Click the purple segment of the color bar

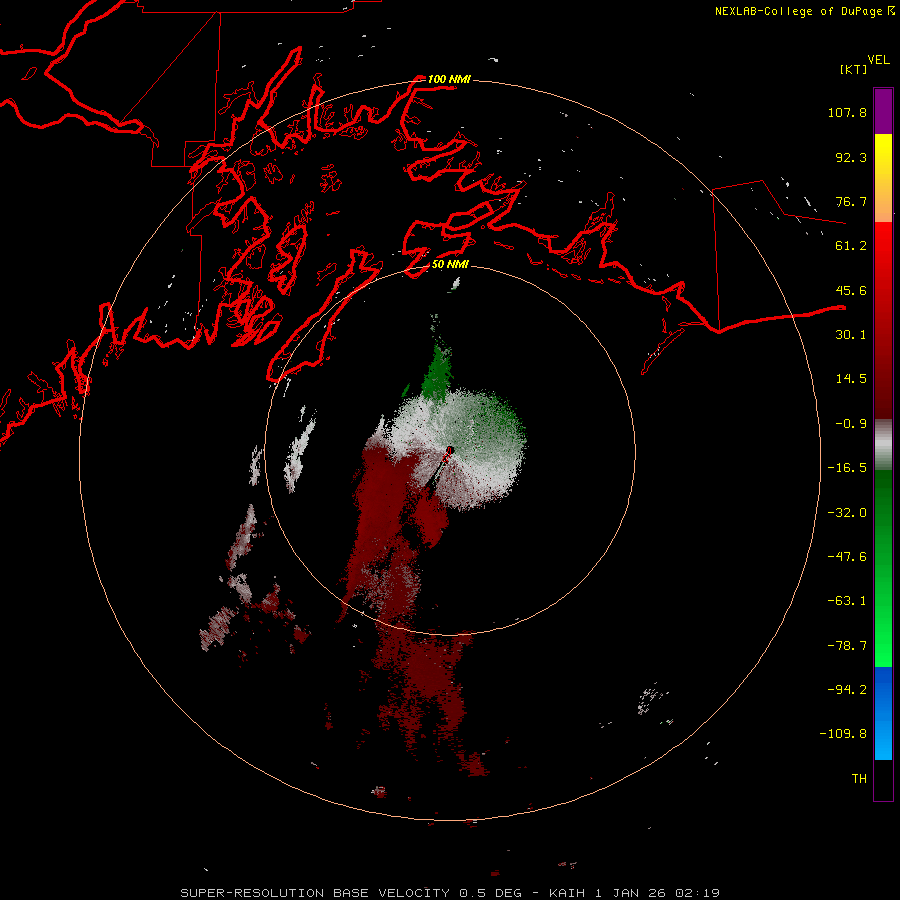883,111
